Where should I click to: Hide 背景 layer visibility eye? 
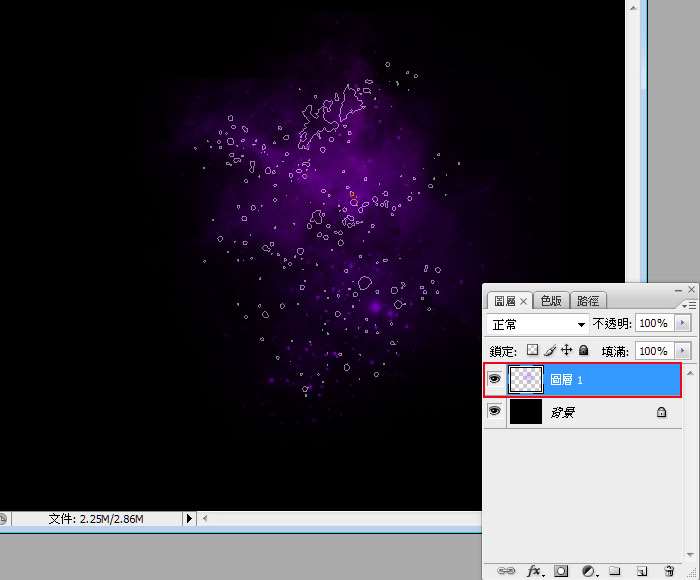(x=494, y=411)
